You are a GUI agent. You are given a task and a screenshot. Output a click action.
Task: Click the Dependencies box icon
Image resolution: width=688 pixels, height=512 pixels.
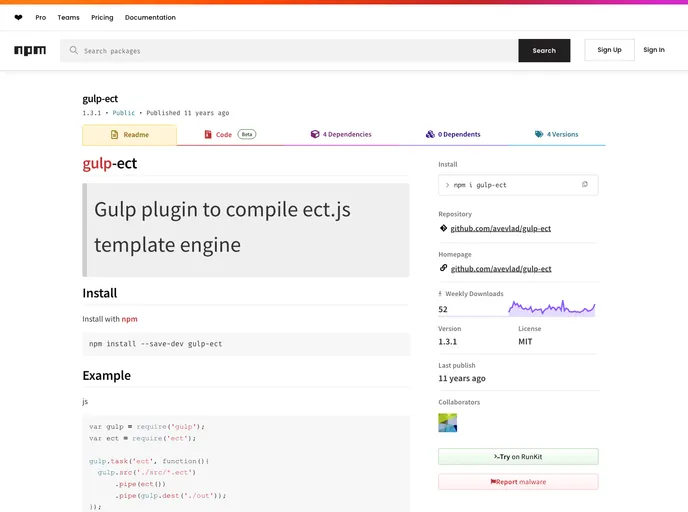[x=315, y=134]
